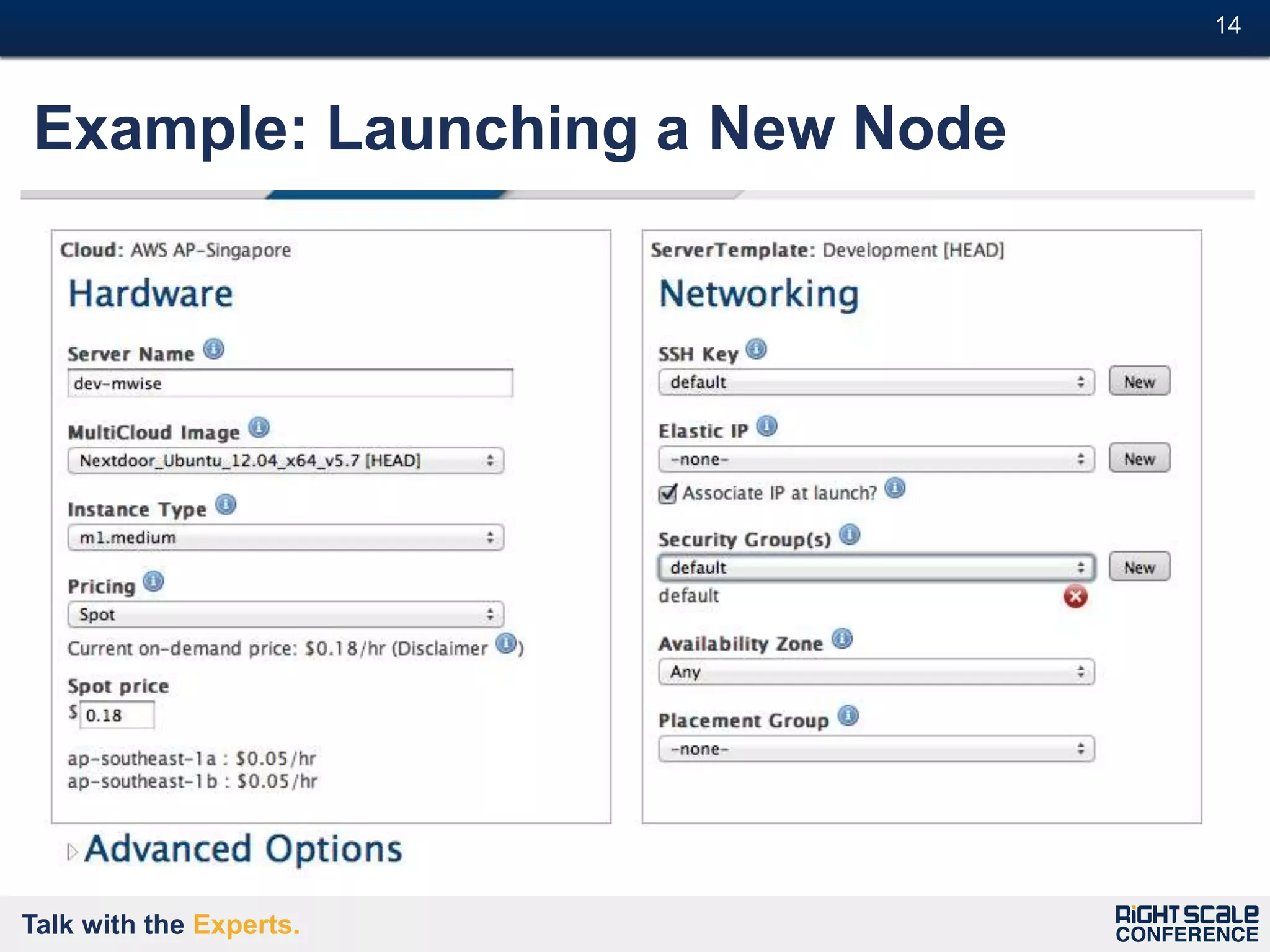This screenshot has height=952, width=1270.
Task: Click the info icon for Associate IP at launch
Action: tap(895, 488)
